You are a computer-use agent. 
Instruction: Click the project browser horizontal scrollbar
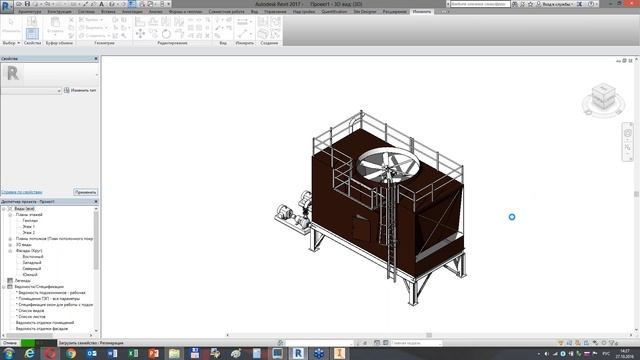click(x=29, y=336)
